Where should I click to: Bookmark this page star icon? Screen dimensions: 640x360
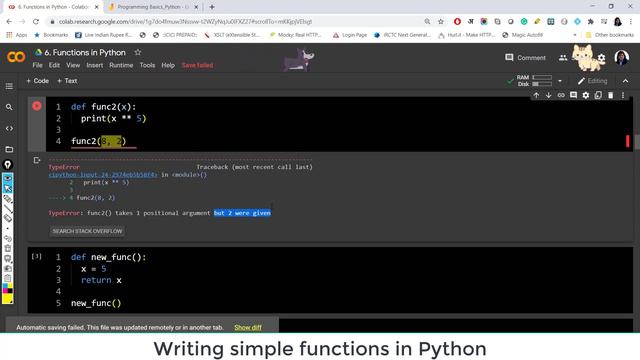click(x=440, y=22)
